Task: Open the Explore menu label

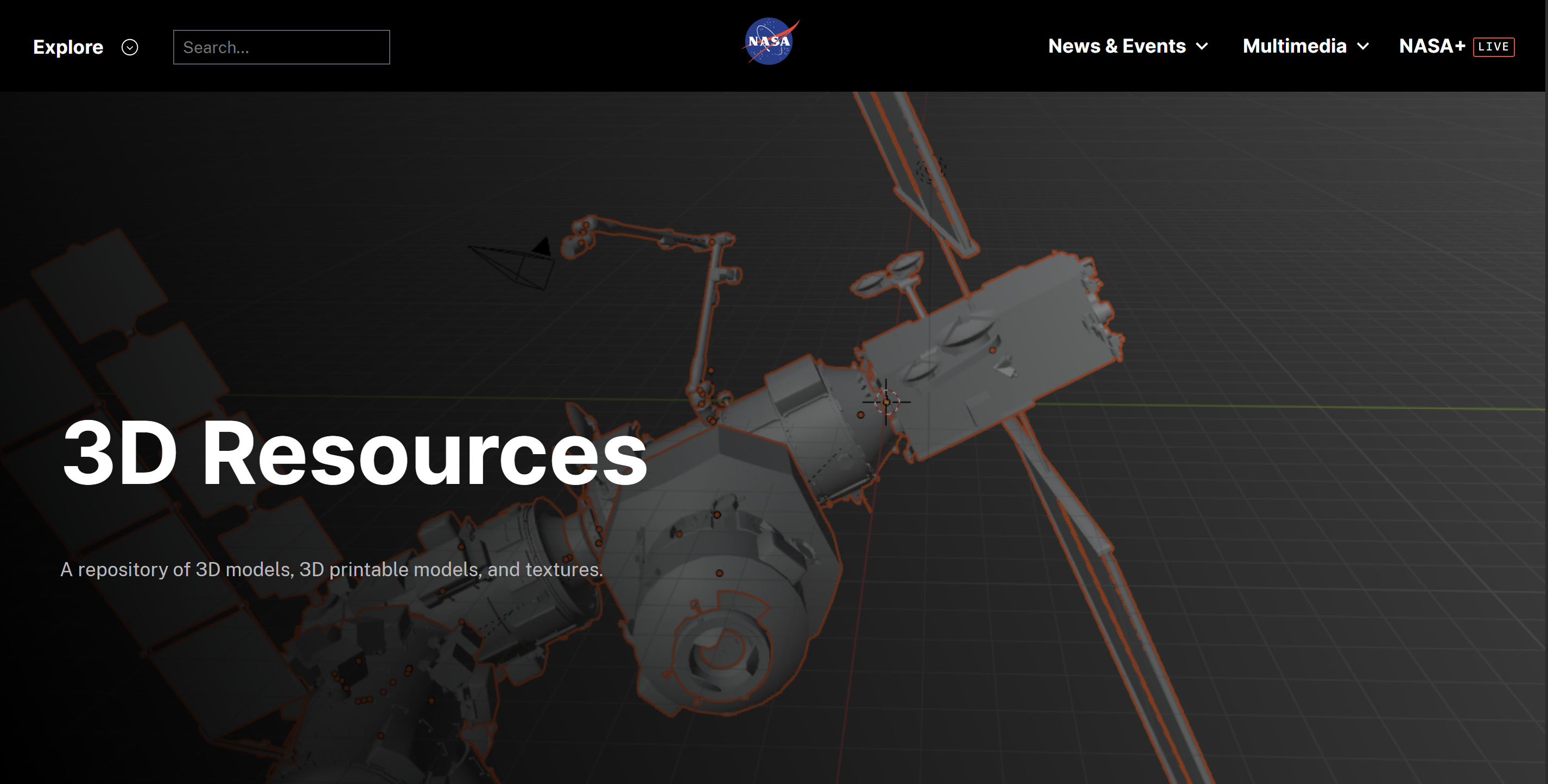Action: pos(68,47)
